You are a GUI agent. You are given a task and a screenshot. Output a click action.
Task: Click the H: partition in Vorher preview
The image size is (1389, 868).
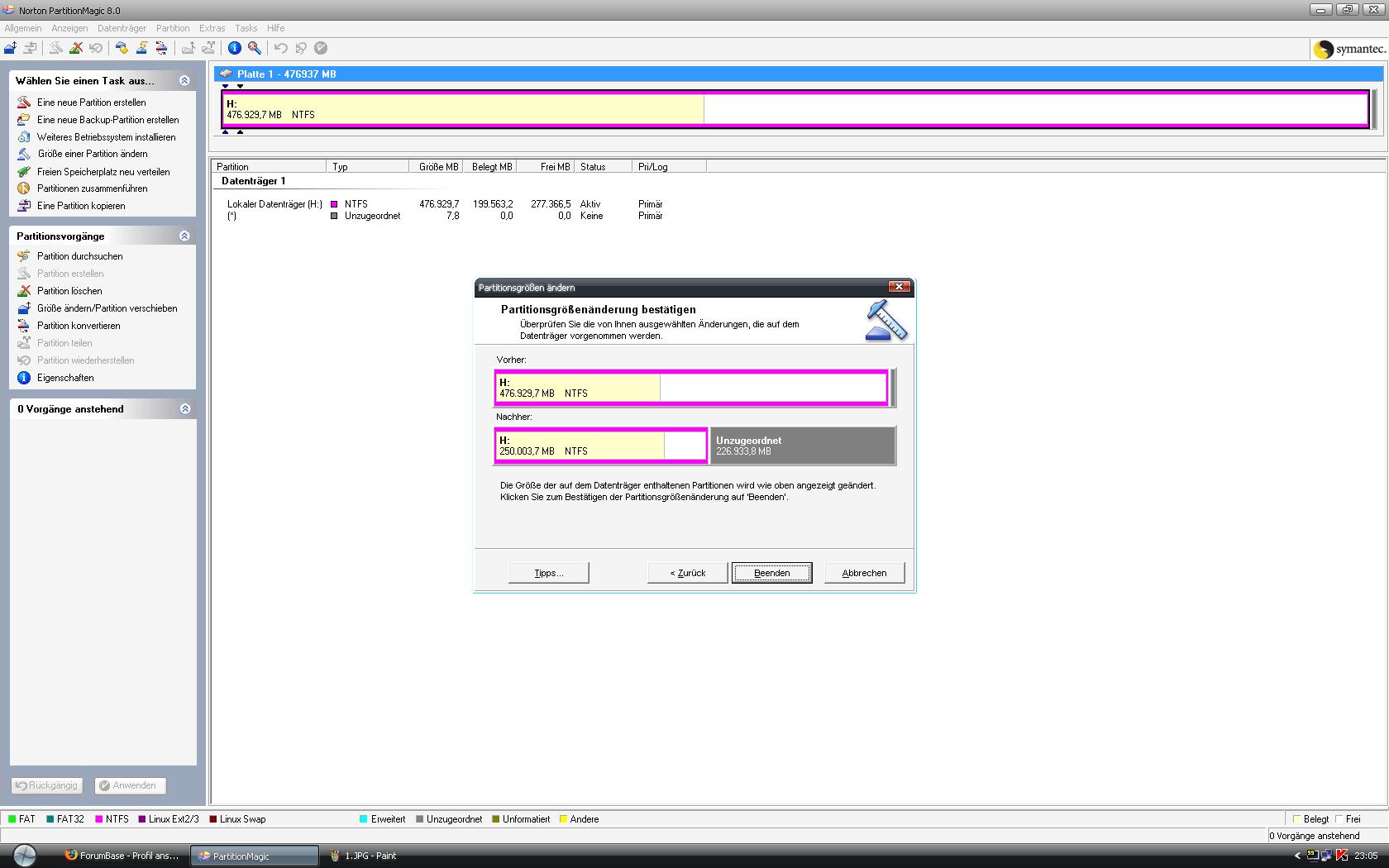691,388
